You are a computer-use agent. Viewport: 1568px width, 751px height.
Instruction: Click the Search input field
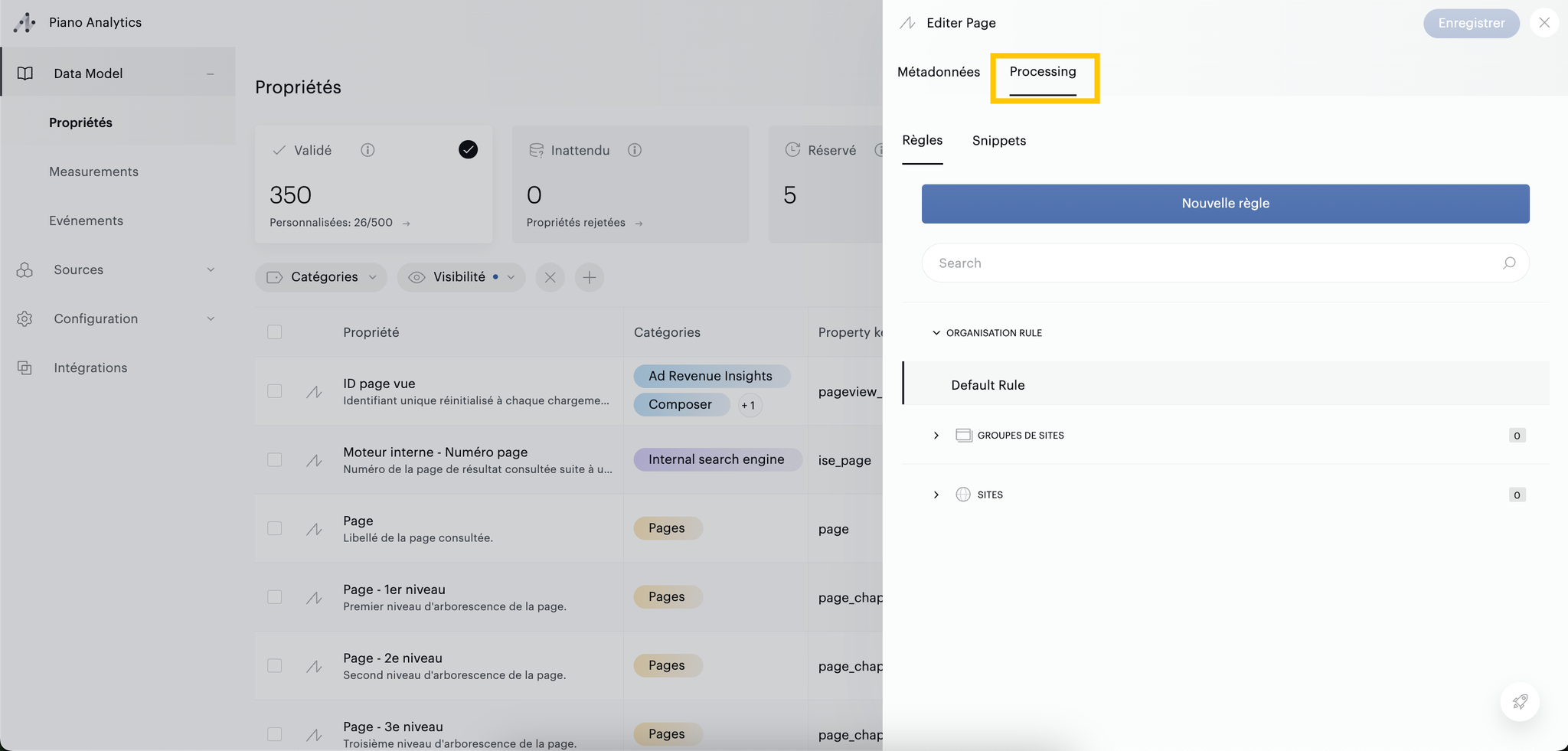click(x=1210, y=263)
